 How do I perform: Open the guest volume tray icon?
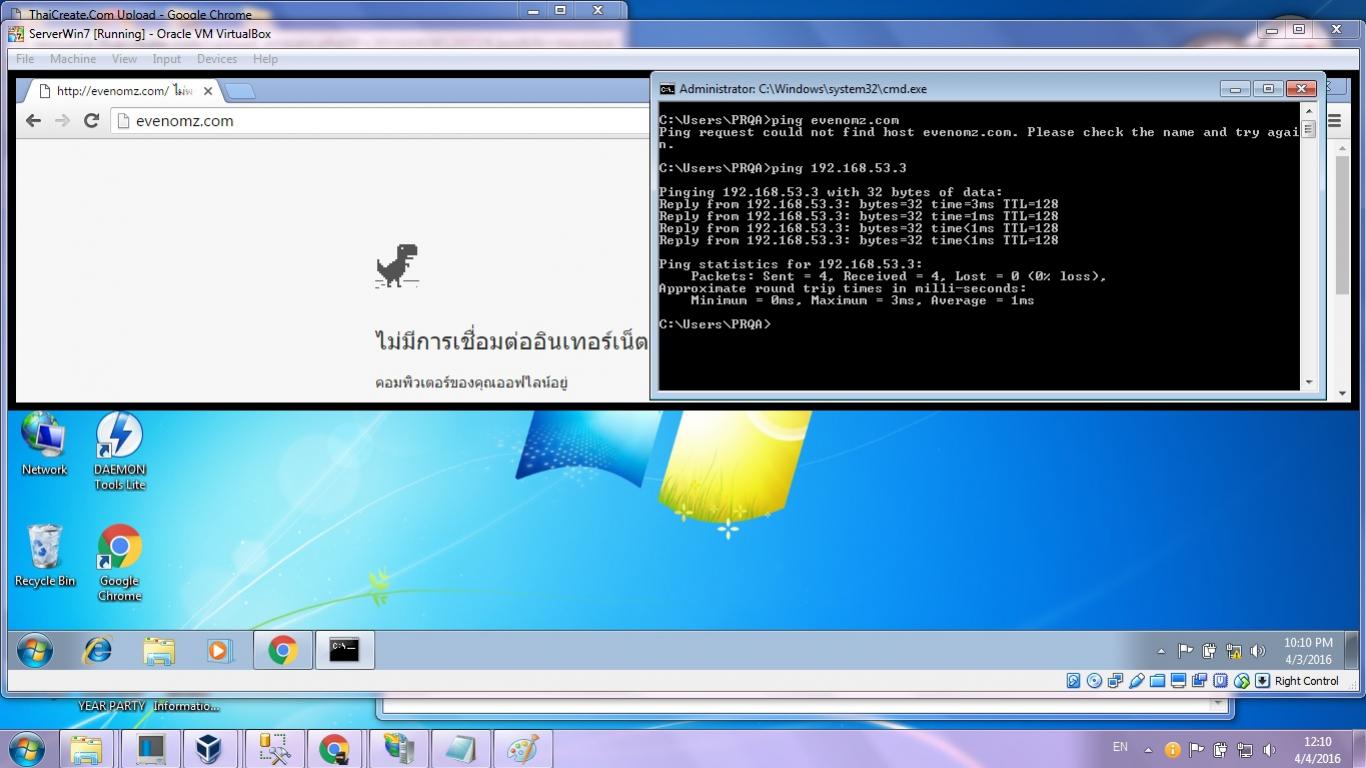click(1258, 651)
